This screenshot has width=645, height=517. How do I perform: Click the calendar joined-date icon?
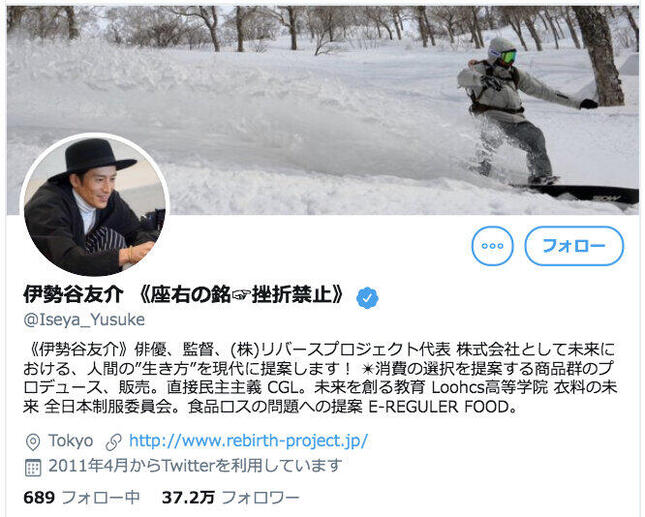pos(33,467)
